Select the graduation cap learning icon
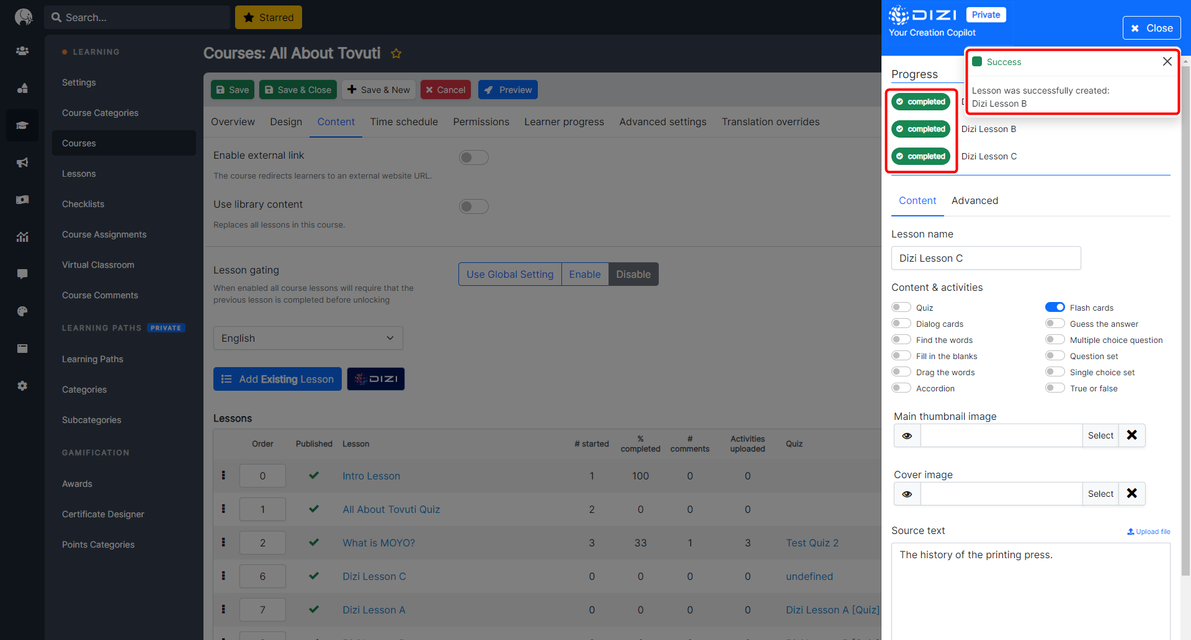 pos(22,125)
